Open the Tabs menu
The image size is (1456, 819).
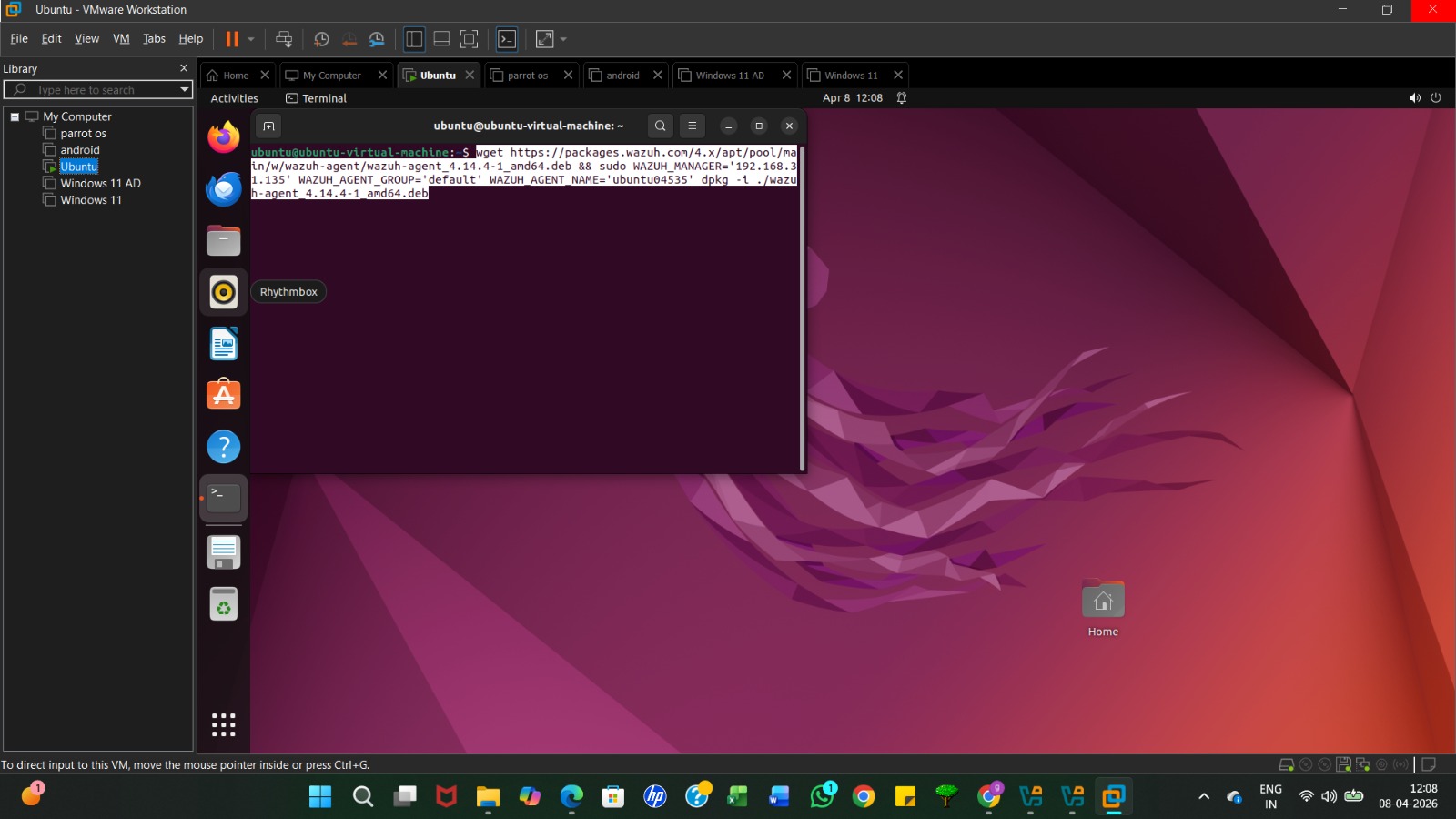(x=154, y=38)
